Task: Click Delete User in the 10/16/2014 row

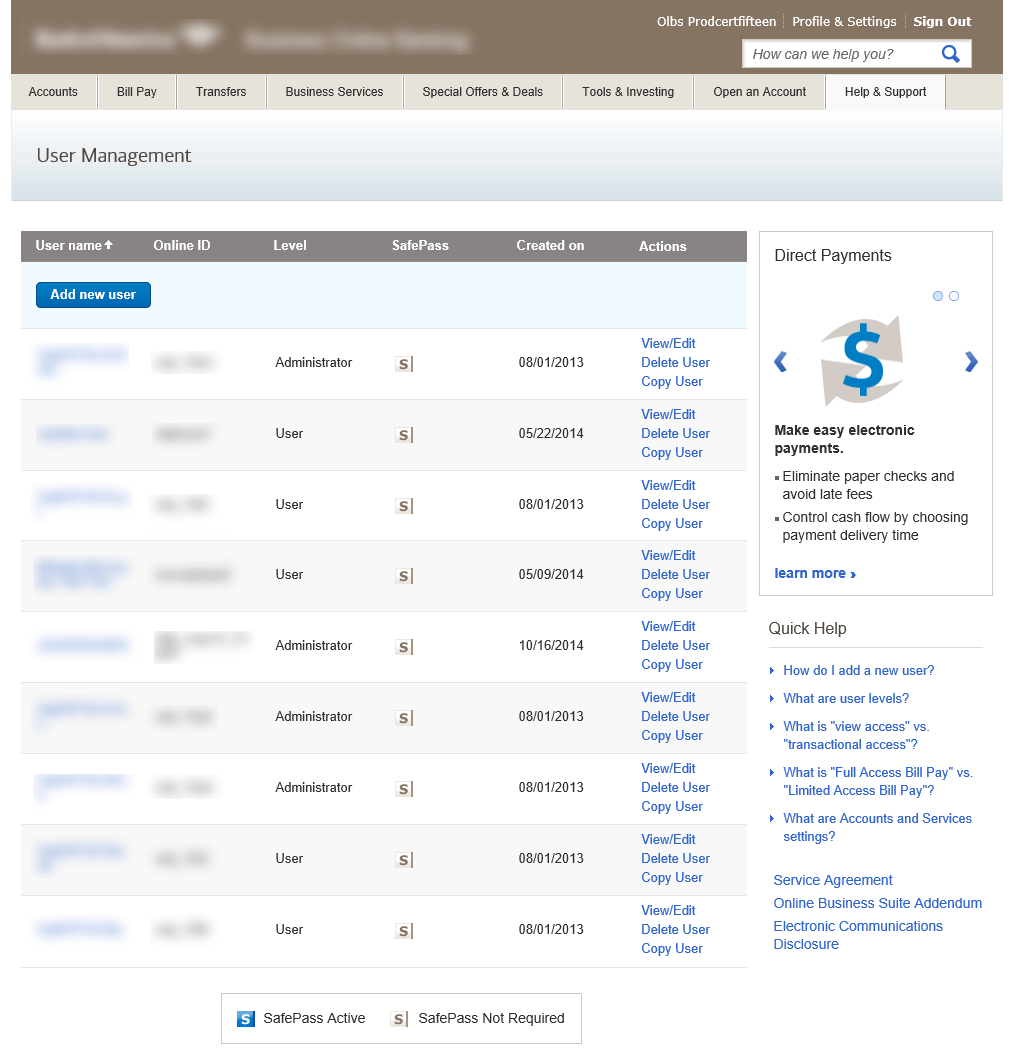Action: coord(676,645)
